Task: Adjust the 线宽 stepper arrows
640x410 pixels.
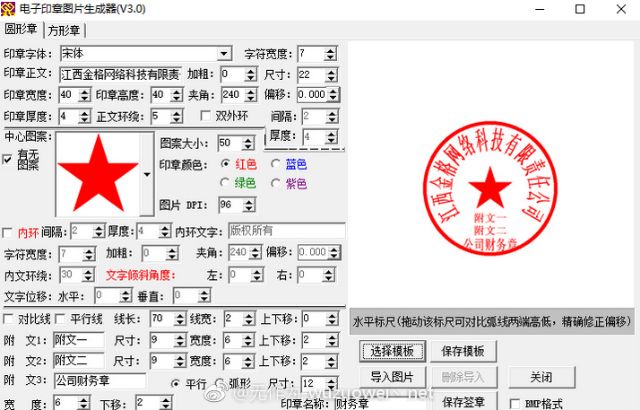Action: coord(249,319)
